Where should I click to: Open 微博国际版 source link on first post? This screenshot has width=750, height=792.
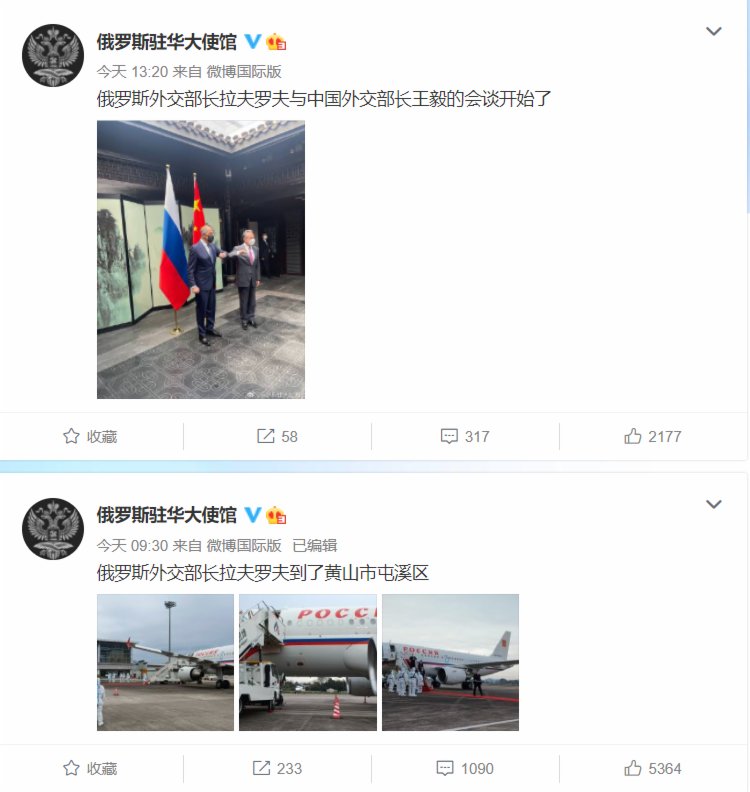[x=244, y=72]
